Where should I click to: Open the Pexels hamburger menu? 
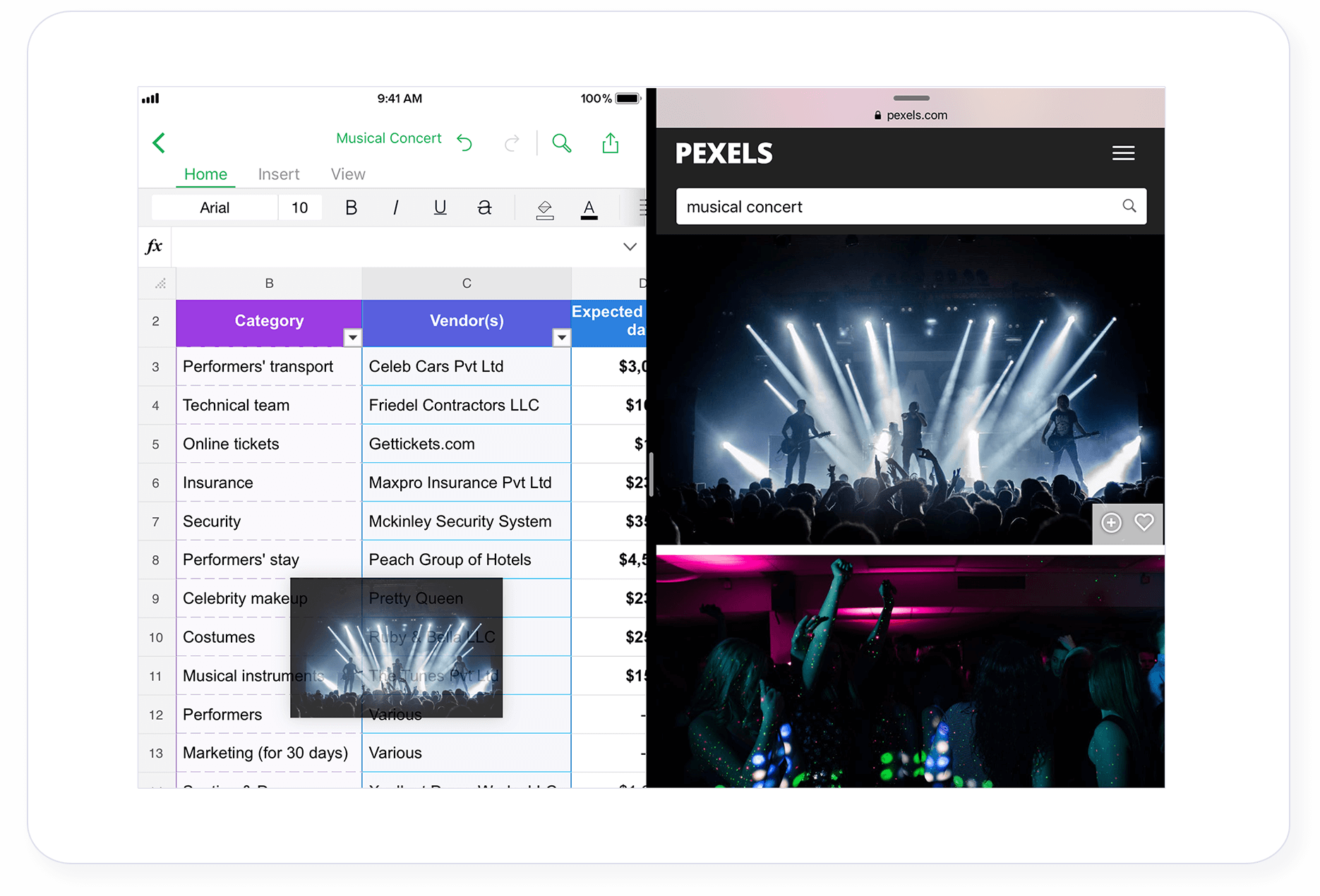[1123, 153]
